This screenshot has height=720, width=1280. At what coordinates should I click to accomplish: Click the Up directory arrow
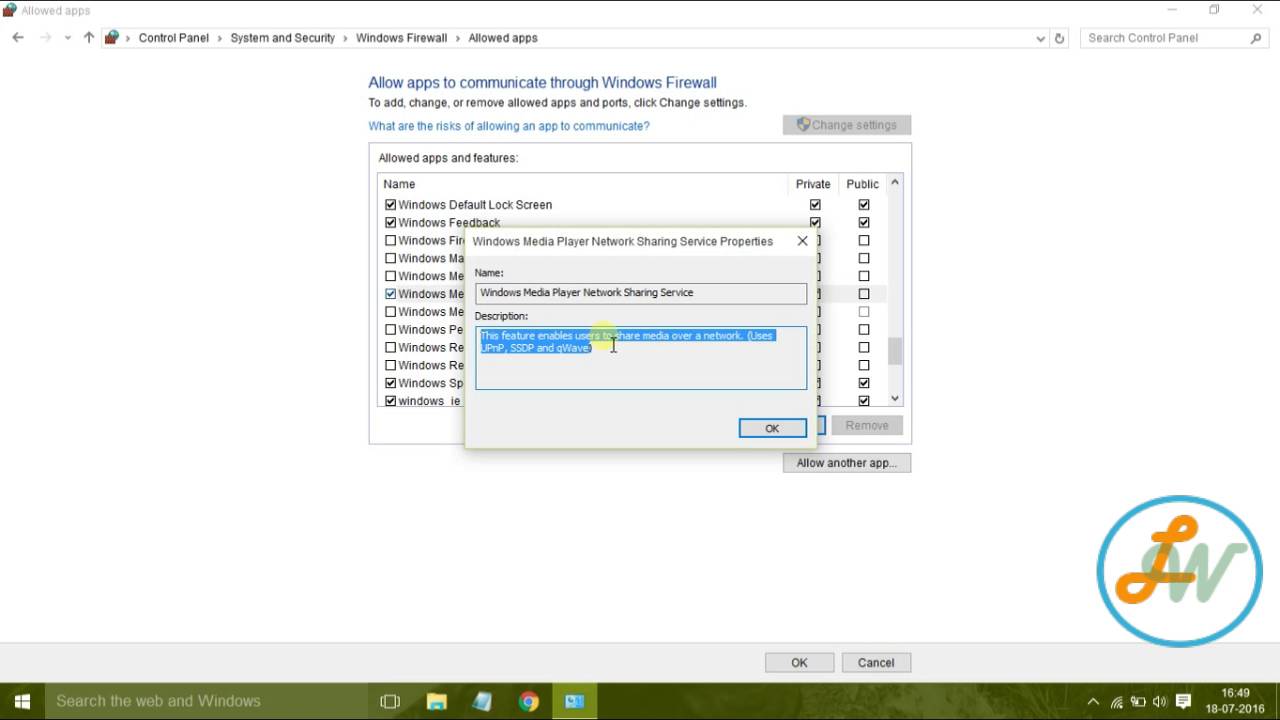pos(89,38)
